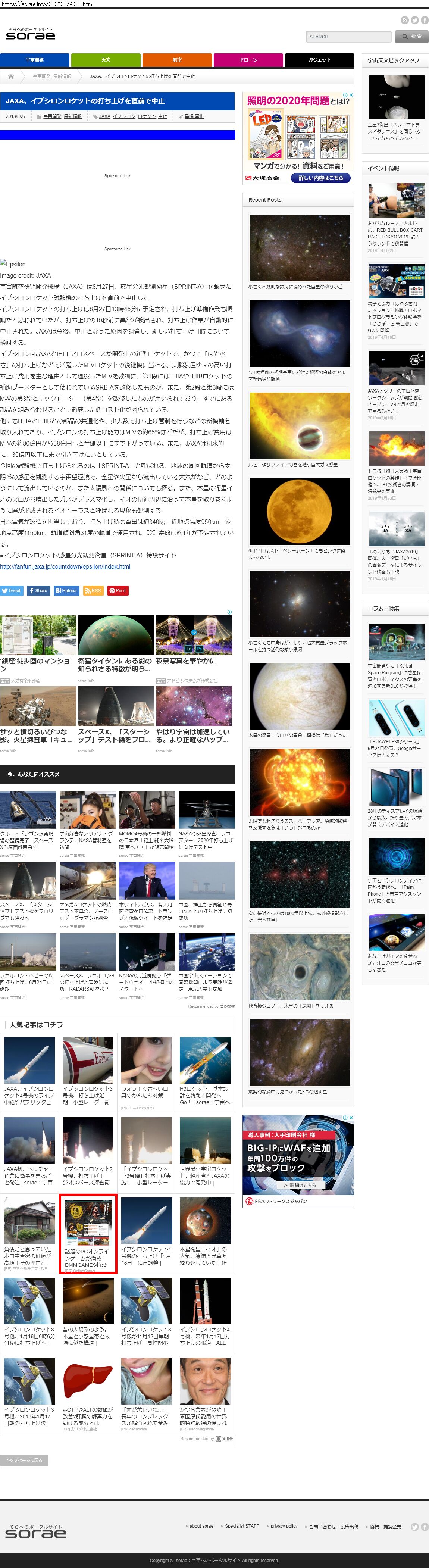The image size is (429, 1568).
Task: Bookmark article with Hatena button
Action: (x=66, y=590)
